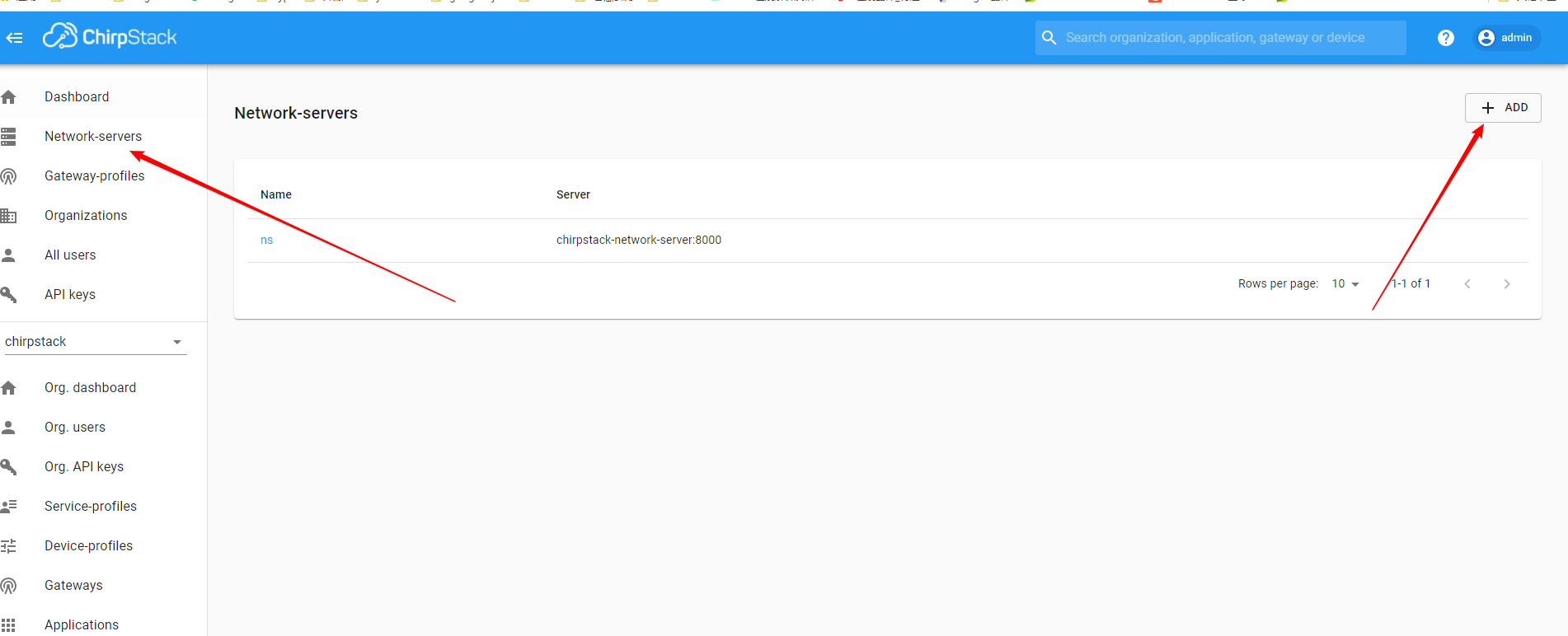Screen dimensions: 1568x636
Task: Click the chirpstack-network-server:8000 cell
Action: [x=639, y=241]
